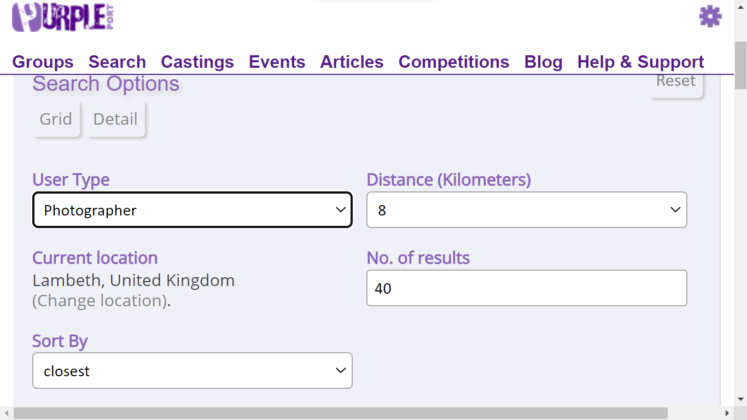
Task: Click the PurplePort logo
Action: (x=61, y=17)
